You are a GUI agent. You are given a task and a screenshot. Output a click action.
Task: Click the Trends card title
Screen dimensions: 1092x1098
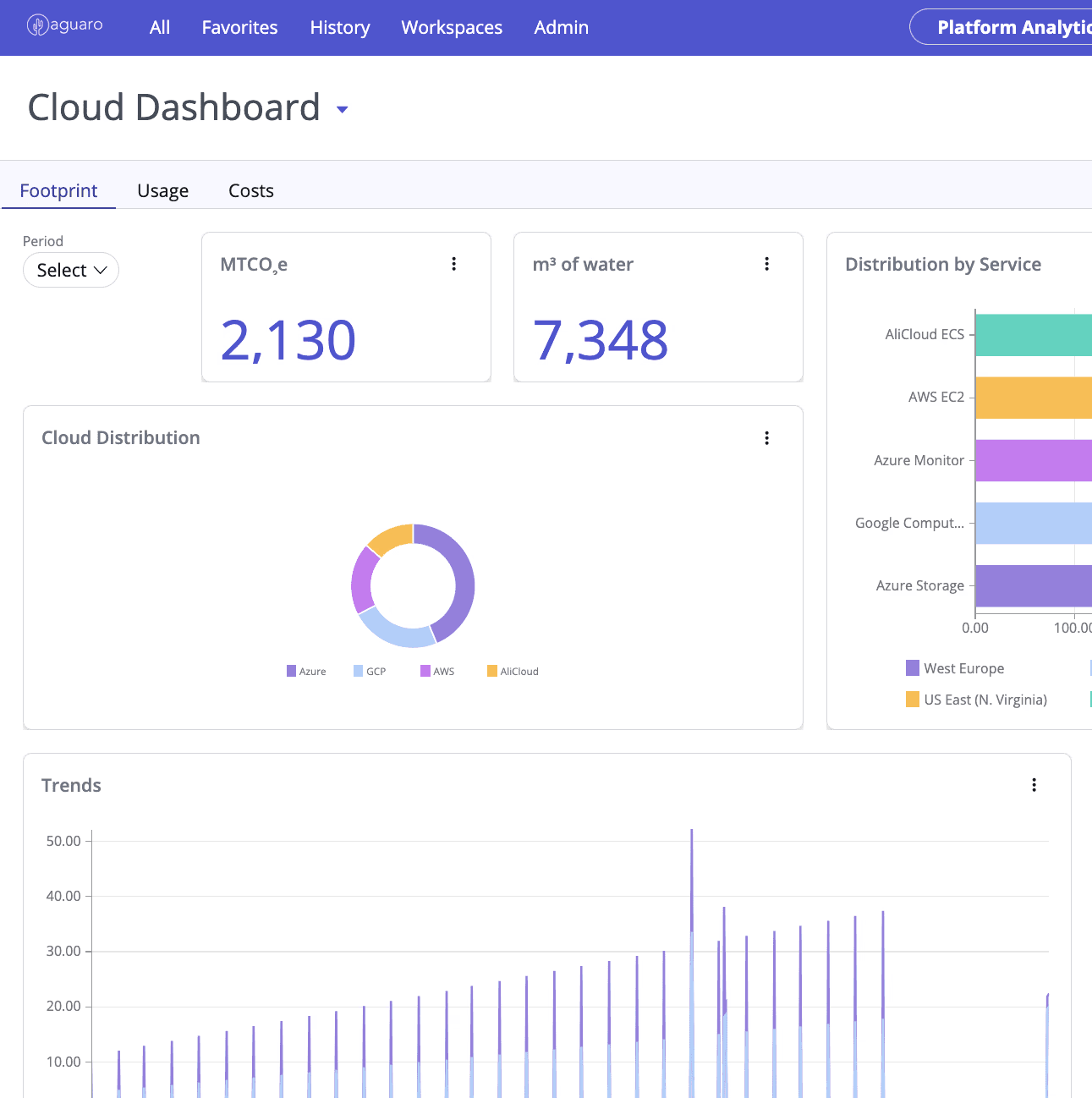coord(71,785)
